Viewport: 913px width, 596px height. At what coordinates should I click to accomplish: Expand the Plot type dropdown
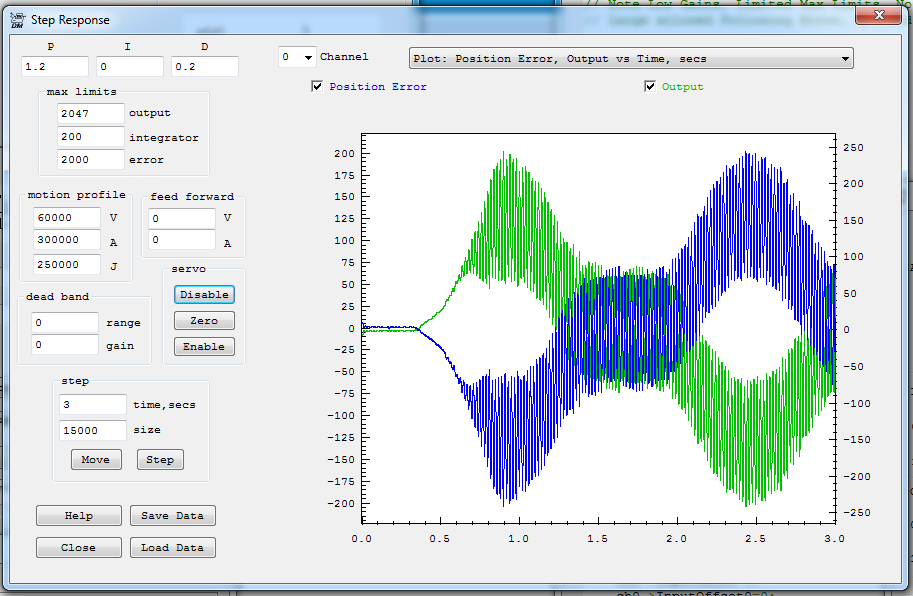click(631, 59)
